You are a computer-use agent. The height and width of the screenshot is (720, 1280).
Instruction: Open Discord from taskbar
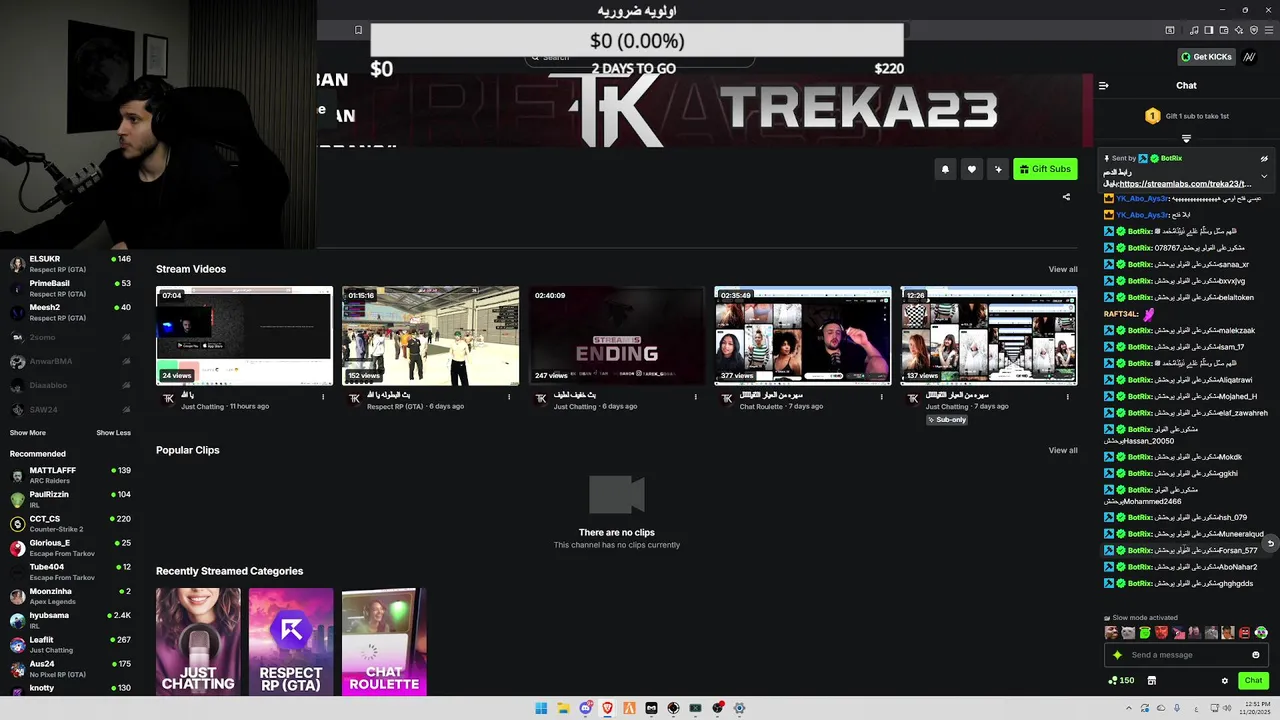pyautogui.click(x=586, y=708)
